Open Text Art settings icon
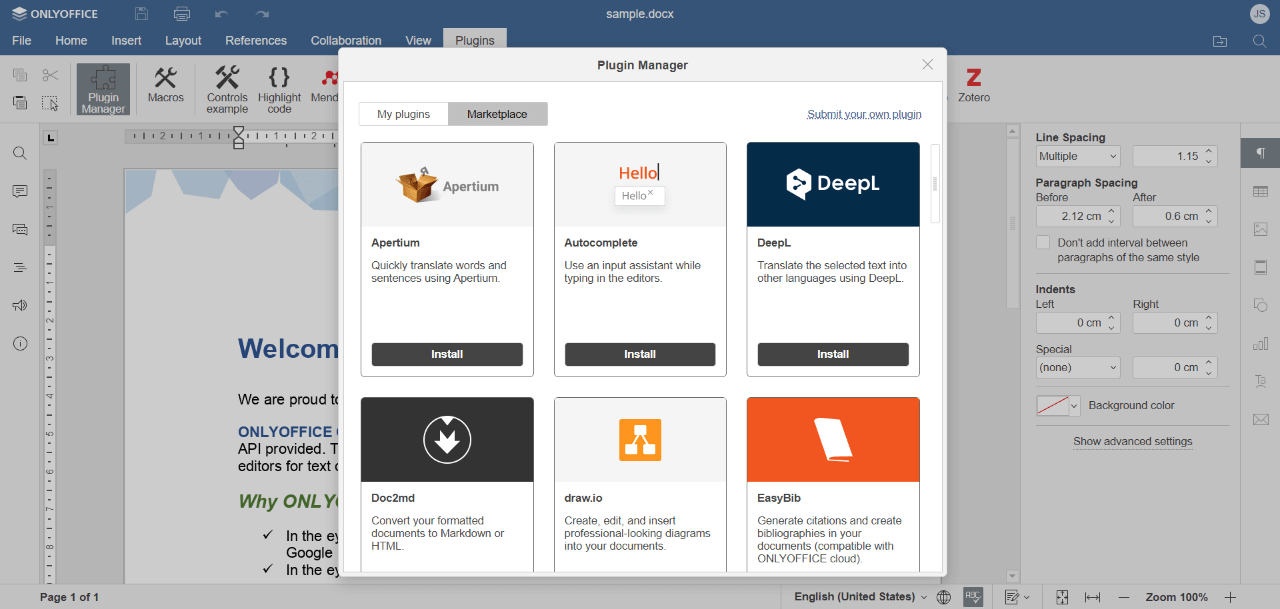Viewport: 1280px width, 609px height. point(1260,381)
